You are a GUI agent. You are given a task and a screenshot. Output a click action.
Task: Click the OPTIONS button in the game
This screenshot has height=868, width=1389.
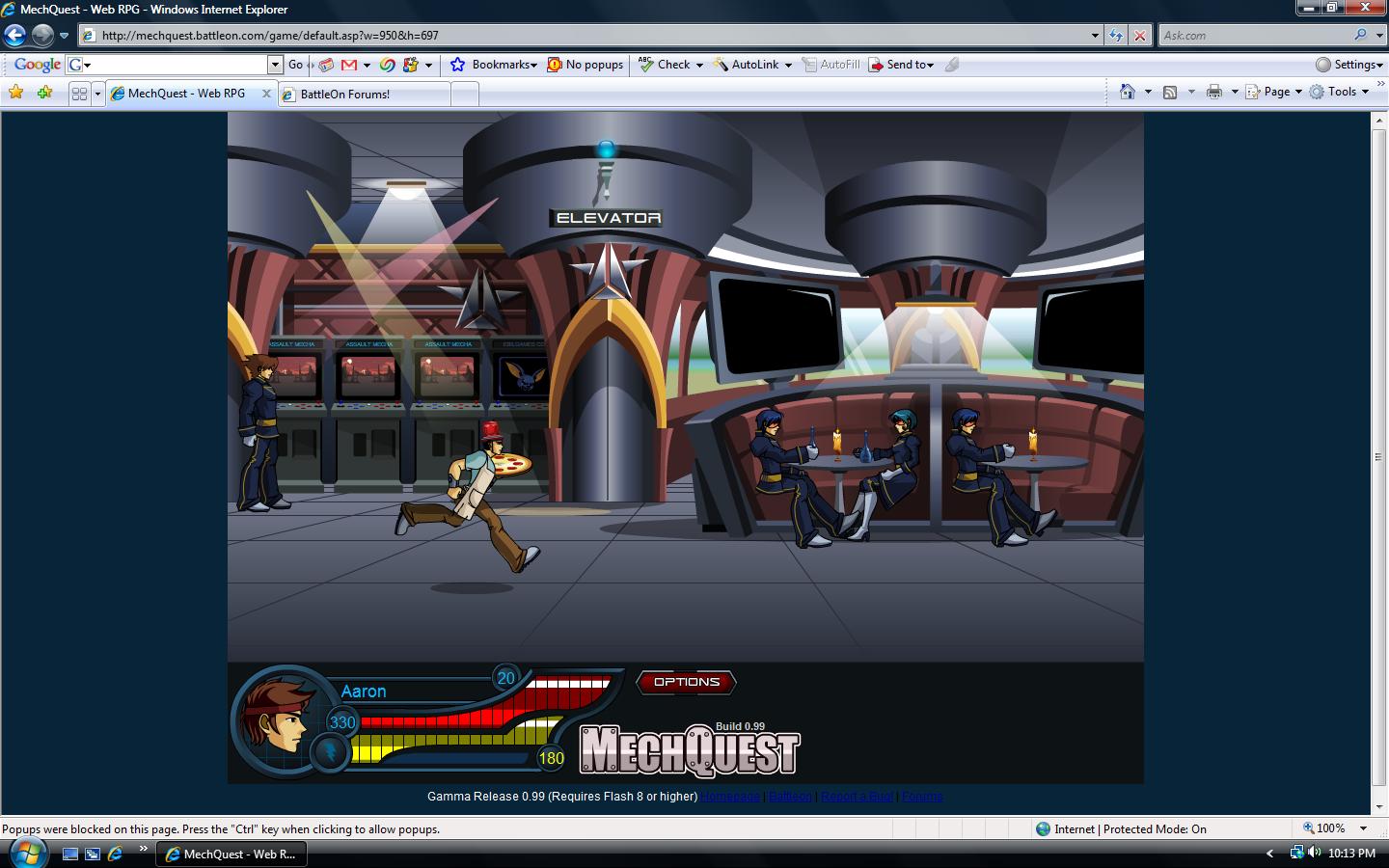[687, 682]
